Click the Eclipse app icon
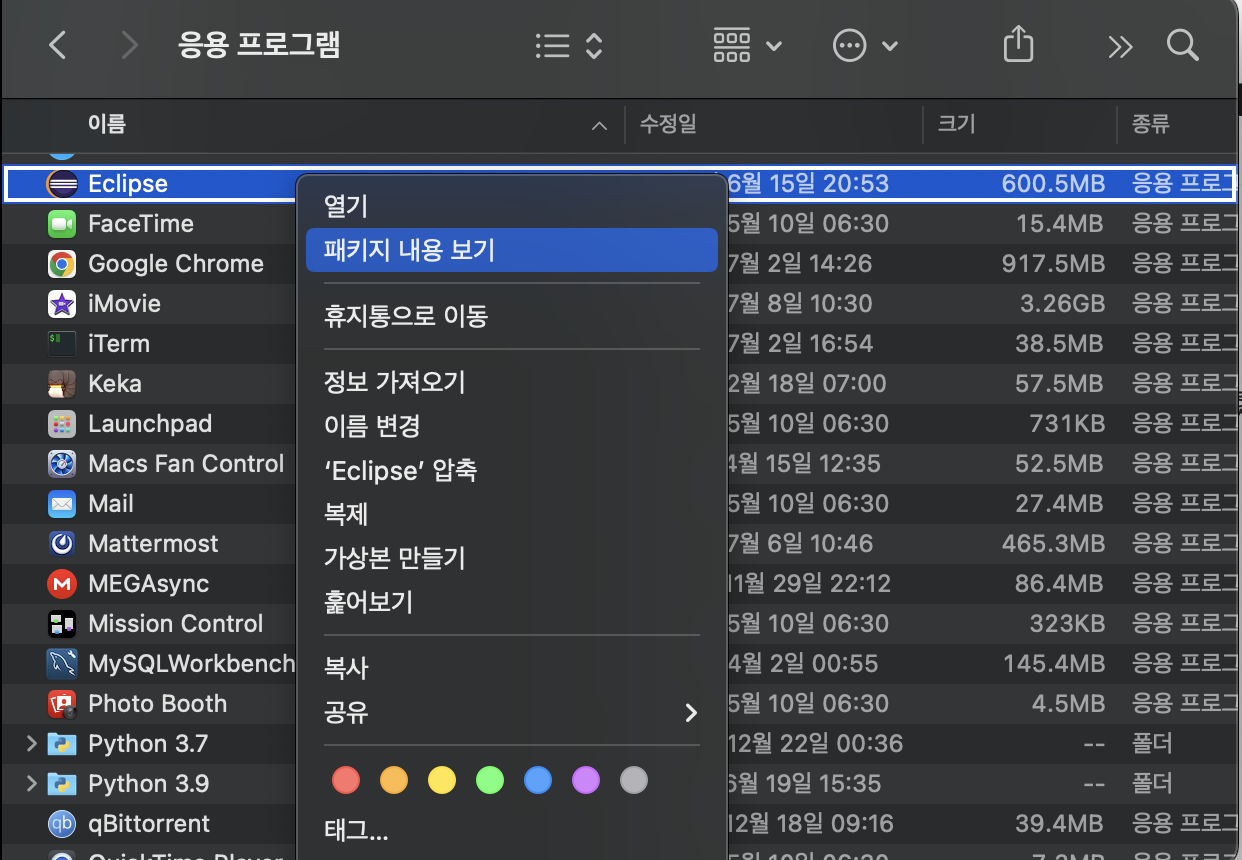The width and height of the screenshot is (1242, 860). (x=62, y=184)
